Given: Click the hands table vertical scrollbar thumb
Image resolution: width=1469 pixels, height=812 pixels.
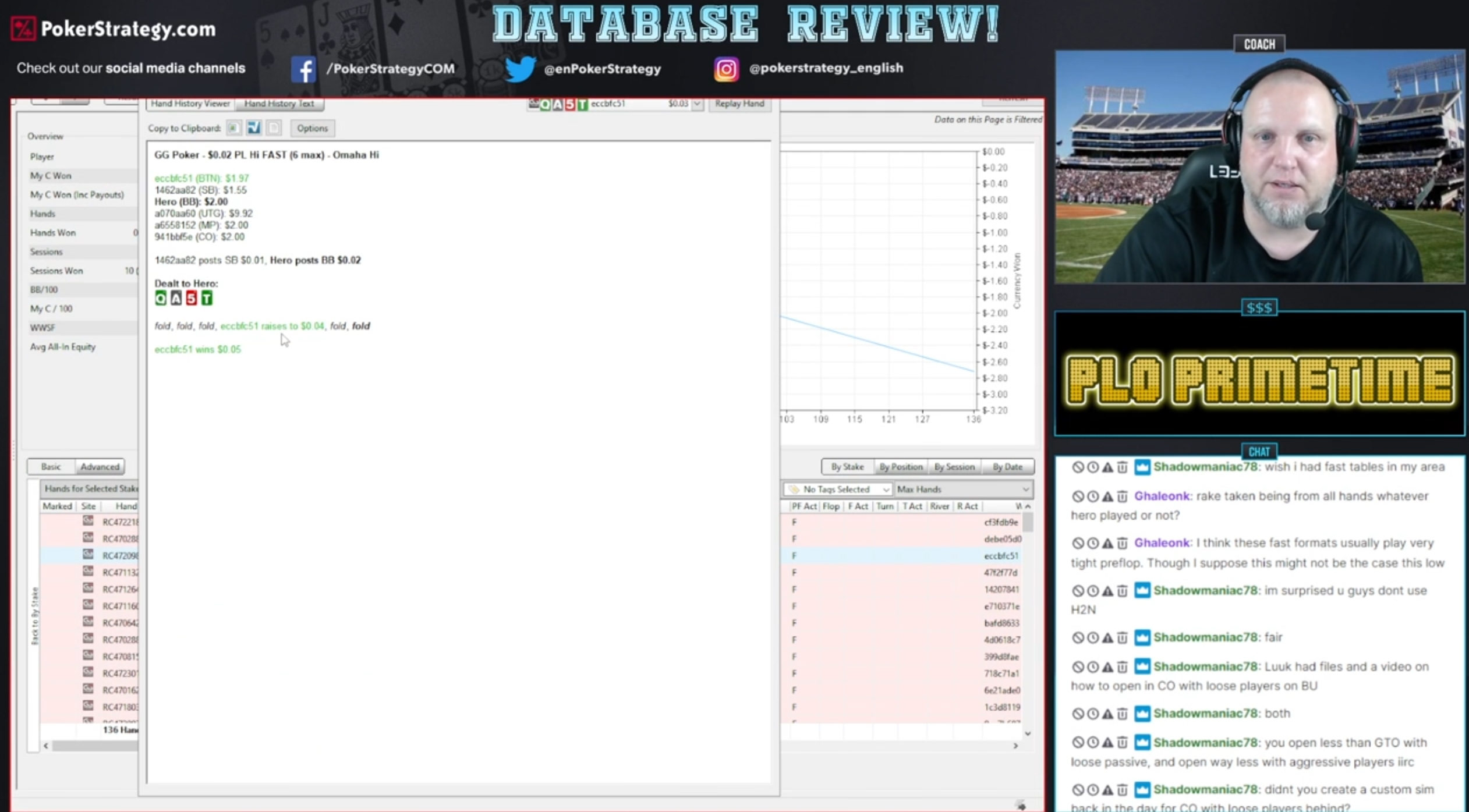Looking at the screenshot, I should [x=1028, y=523].
